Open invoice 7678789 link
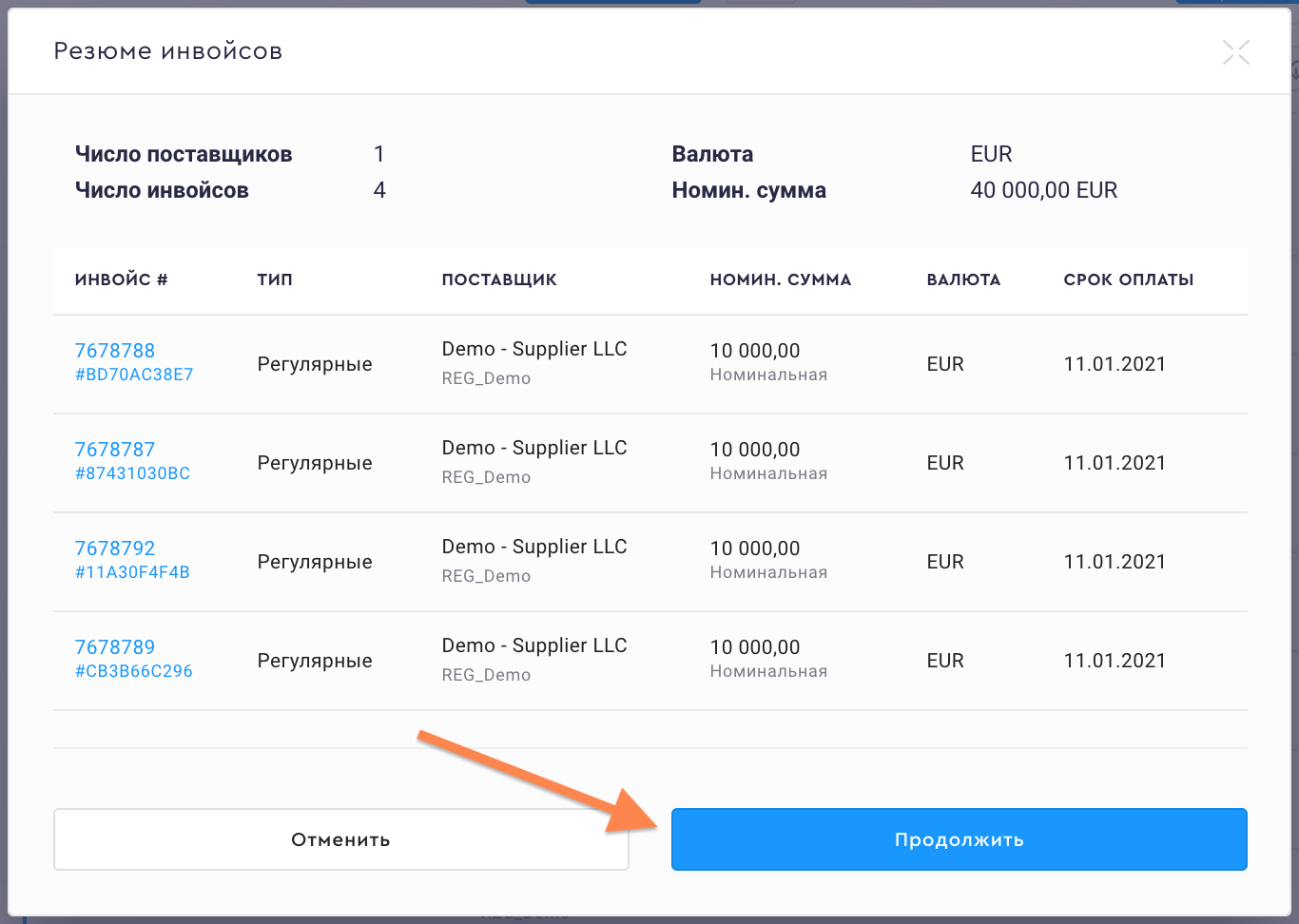1299x924 pixels. point(115,647)
